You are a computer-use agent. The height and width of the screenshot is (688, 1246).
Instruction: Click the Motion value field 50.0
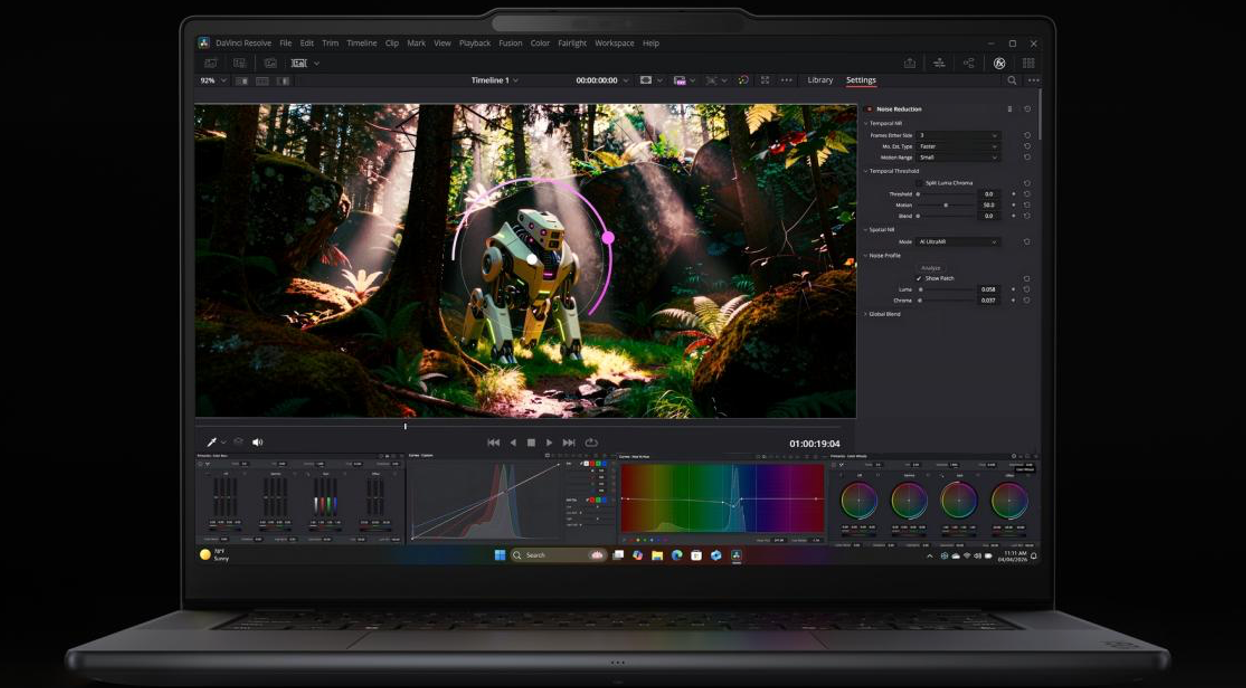(x=989, y=205)
